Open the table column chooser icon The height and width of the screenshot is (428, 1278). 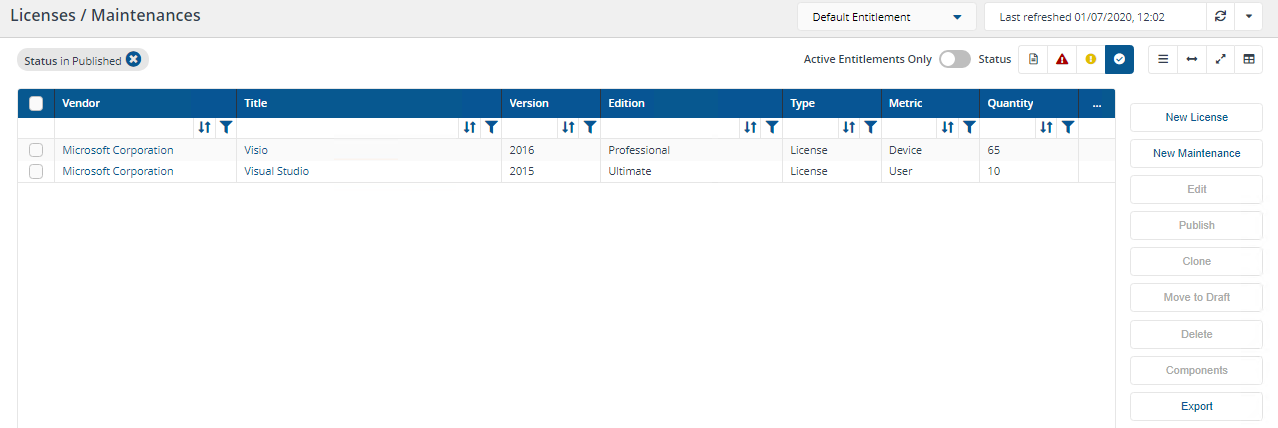pos(1248,59)
